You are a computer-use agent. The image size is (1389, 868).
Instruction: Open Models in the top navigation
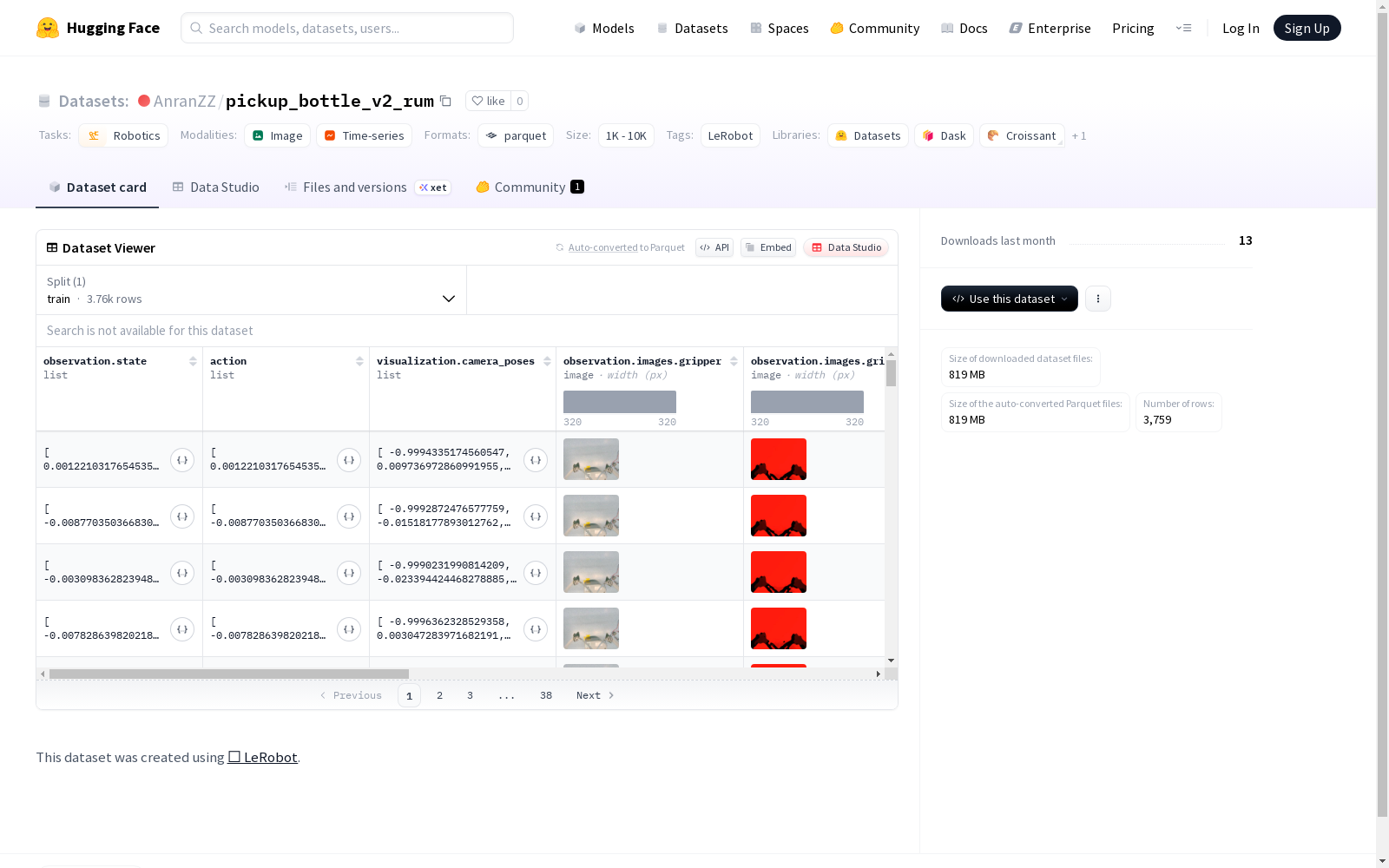coord(604,28)
